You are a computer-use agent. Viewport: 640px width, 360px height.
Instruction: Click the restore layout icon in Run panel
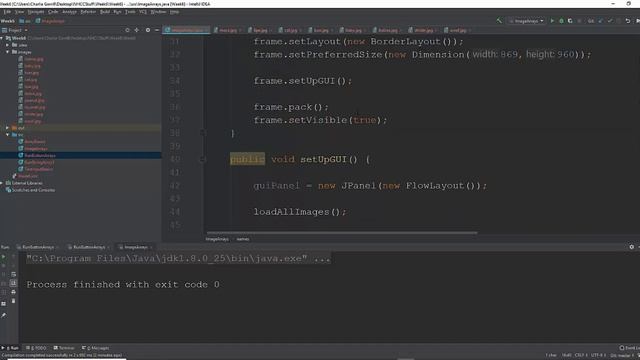coord(4,304)
